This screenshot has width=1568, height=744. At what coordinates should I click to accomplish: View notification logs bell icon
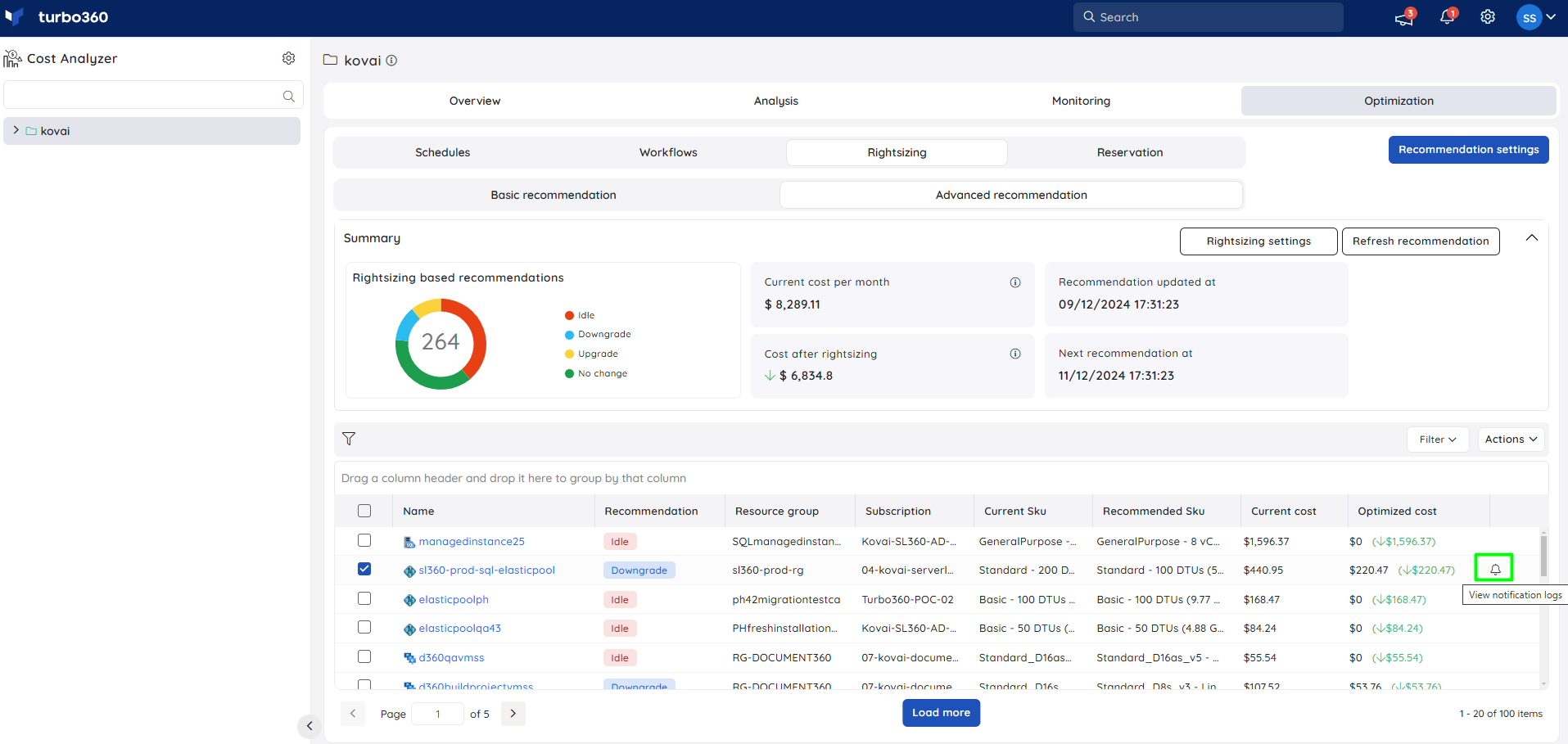1494,568
